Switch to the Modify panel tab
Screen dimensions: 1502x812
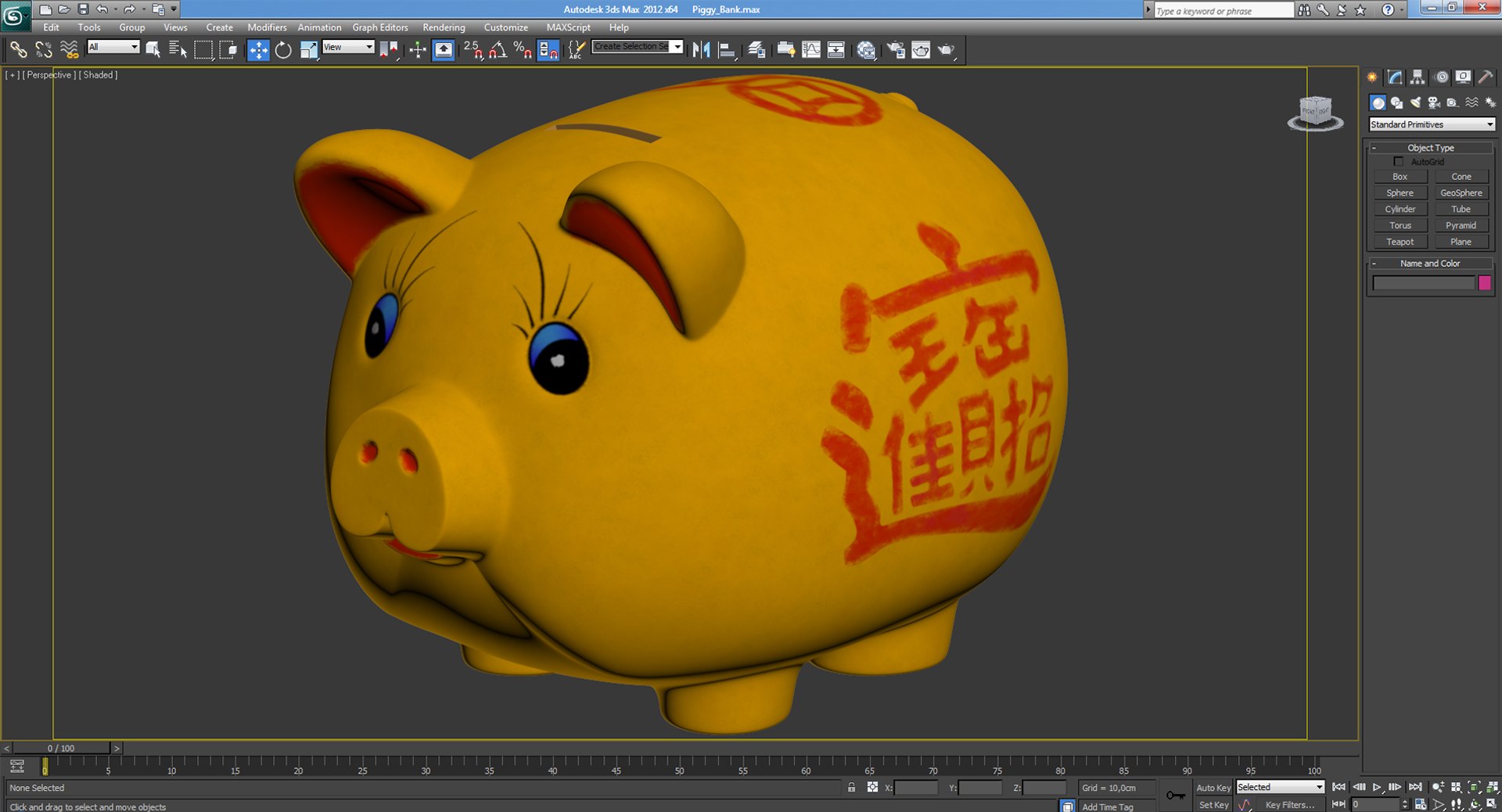[1395, 77]
